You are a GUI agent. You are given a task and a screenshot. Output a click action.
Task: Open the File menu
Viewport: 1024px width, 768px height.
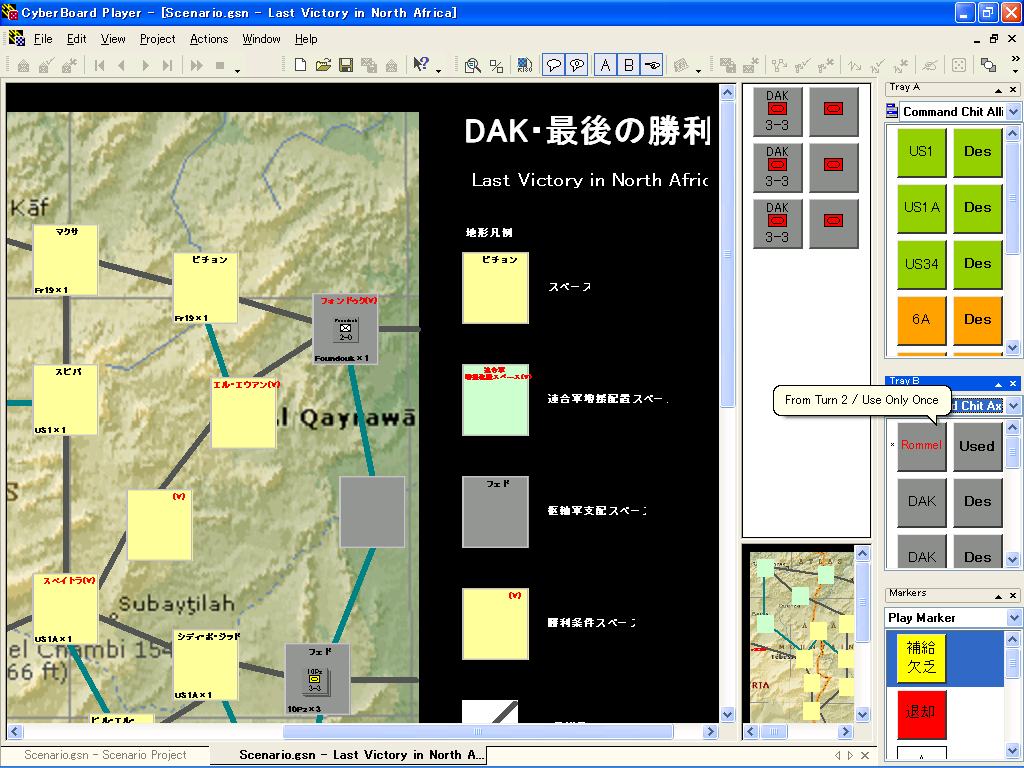pyautogui.click(x=43, y=39)
